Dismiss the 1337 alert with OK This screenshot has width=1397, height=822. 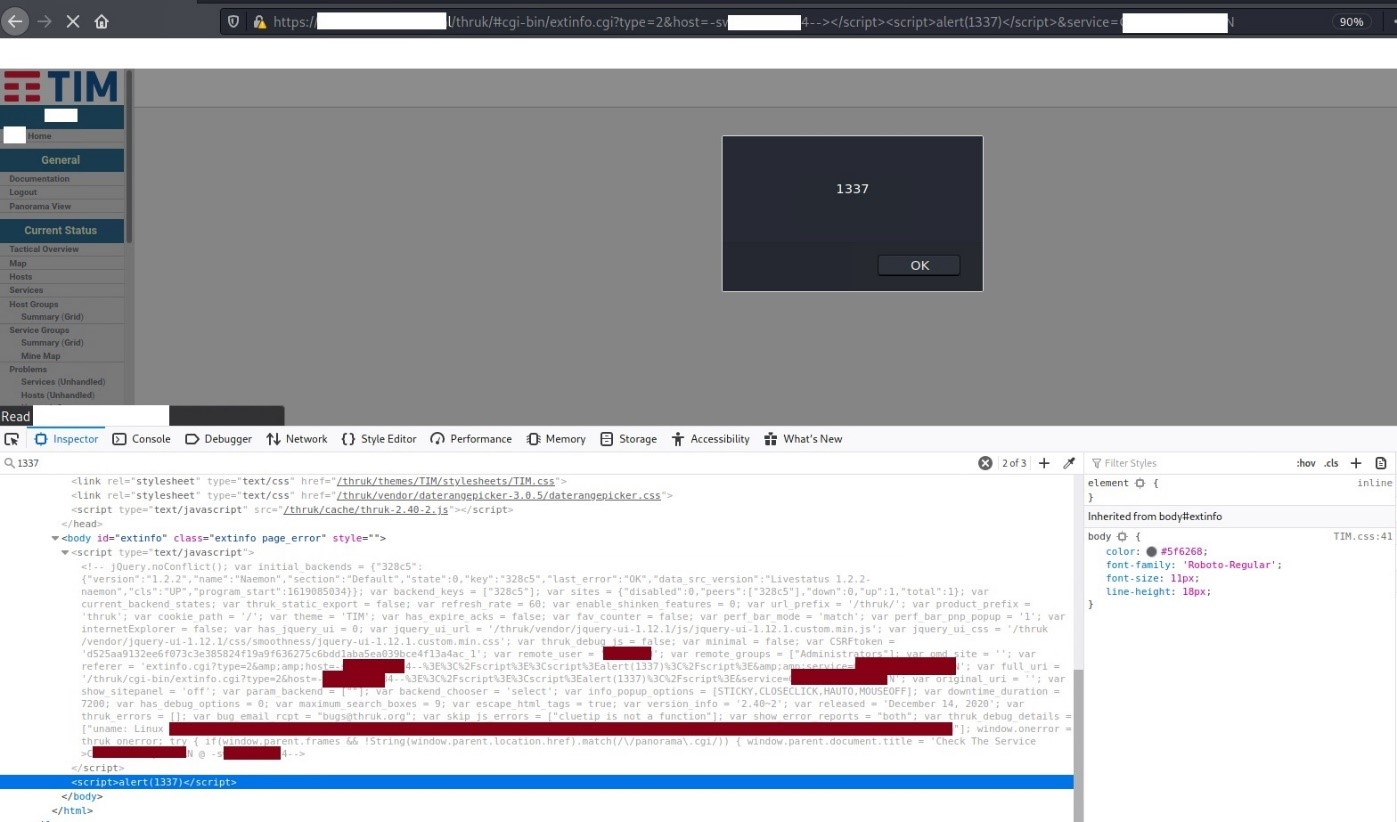click(x=919, y=265)
